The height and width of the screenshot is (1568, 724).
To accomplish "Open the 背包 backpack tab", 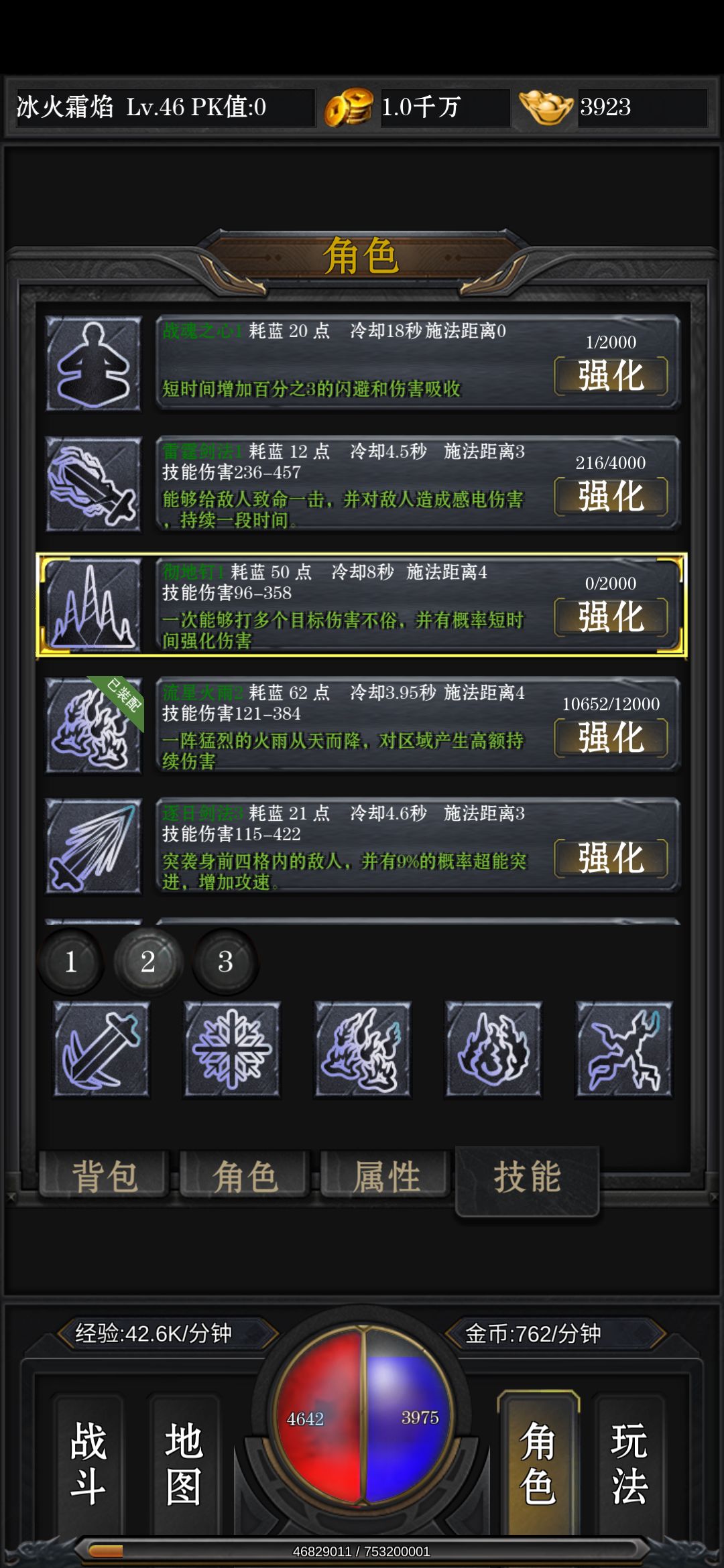I will (104, 1176).
